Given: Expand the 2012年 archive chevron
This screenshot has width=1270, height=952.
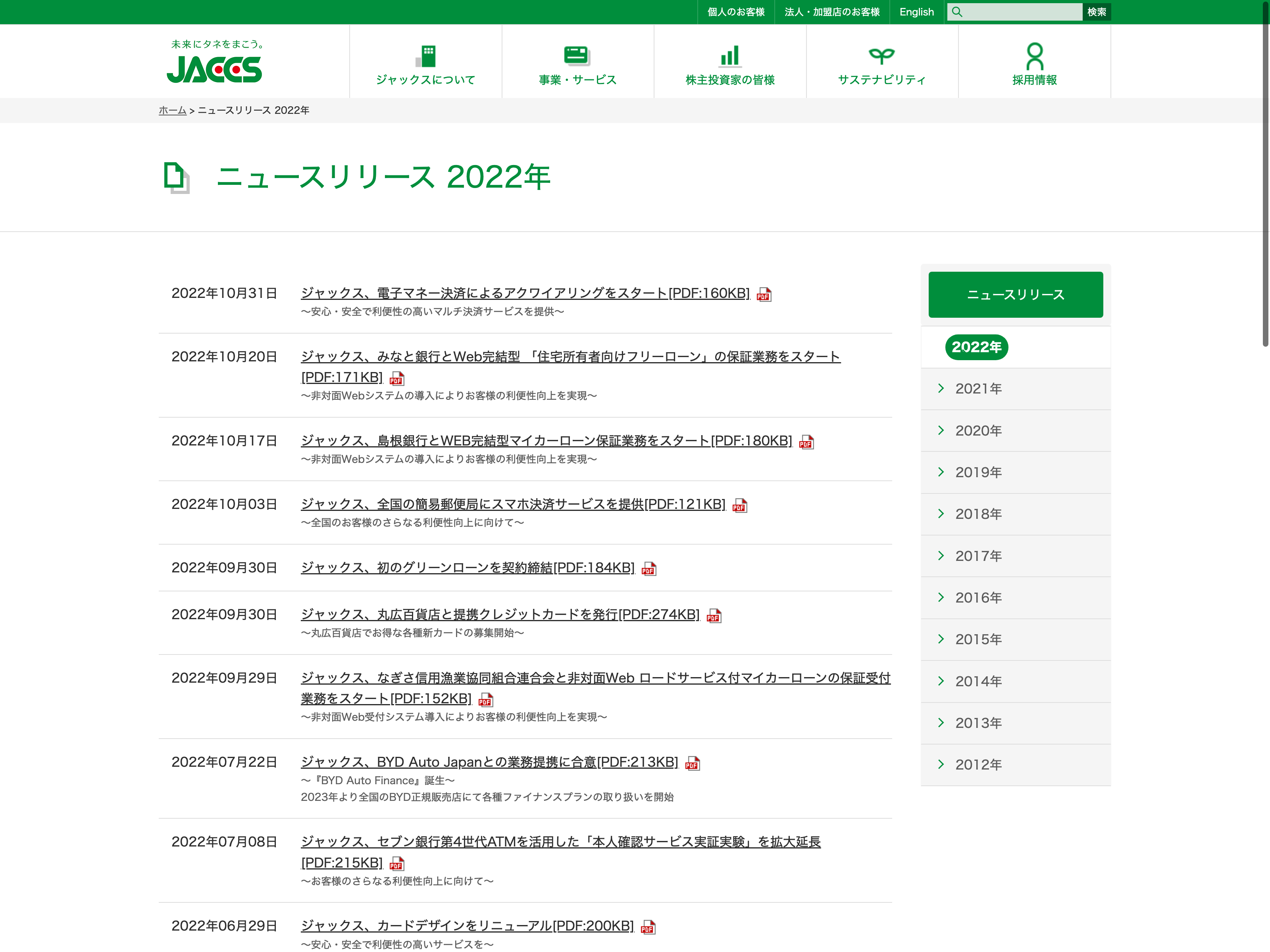Looking at the screenshot, I should [x=941, y=764].
